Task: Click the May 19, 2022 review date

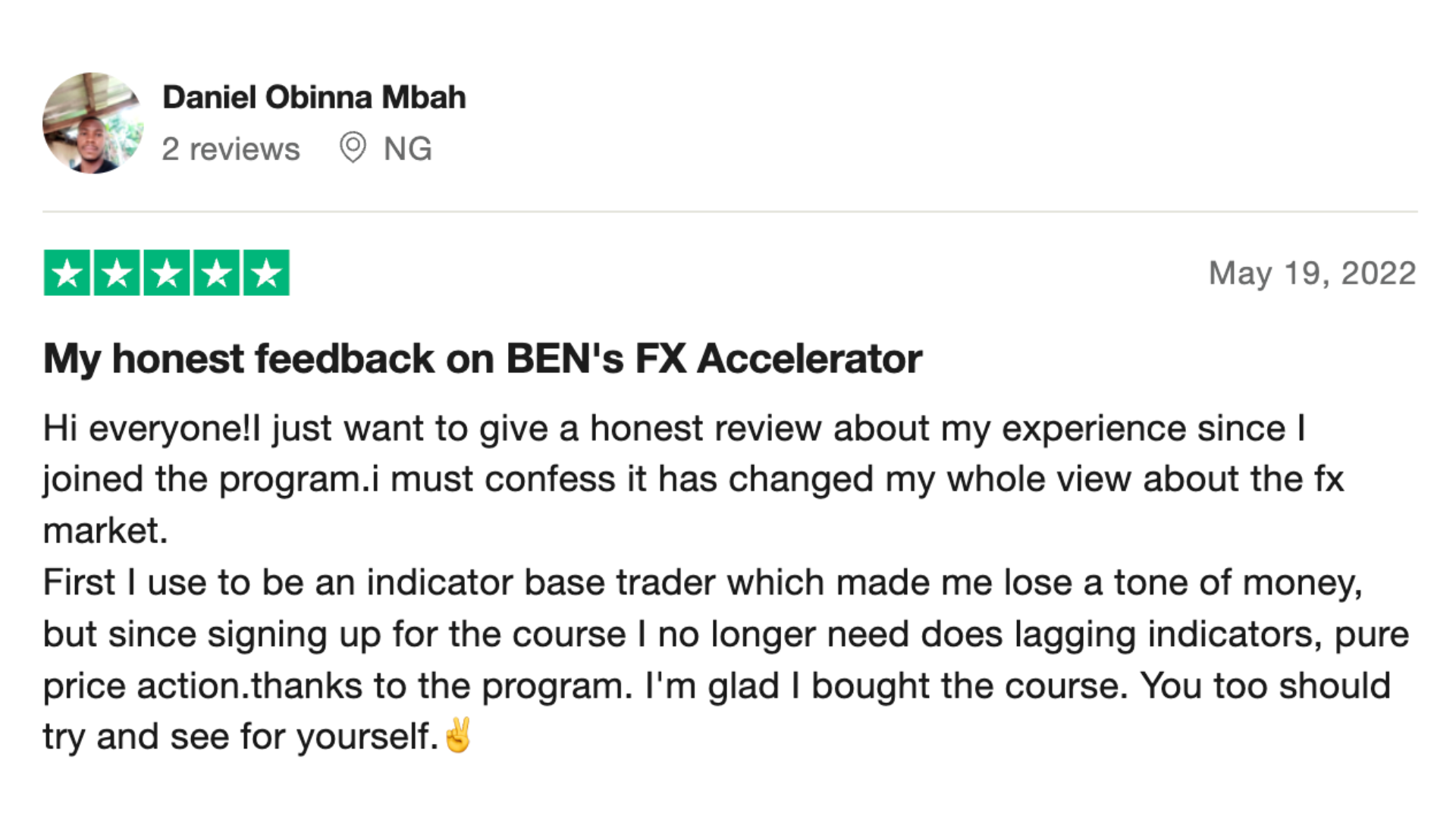Action: coord(1313,273)
